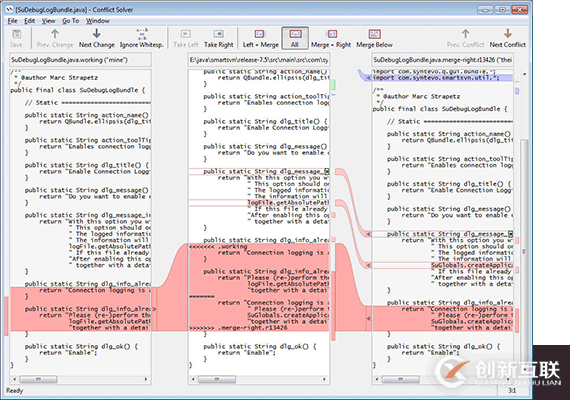Click the Save toolbar icon
This screenshot has height=400, width=570.
tap(16, 34)
